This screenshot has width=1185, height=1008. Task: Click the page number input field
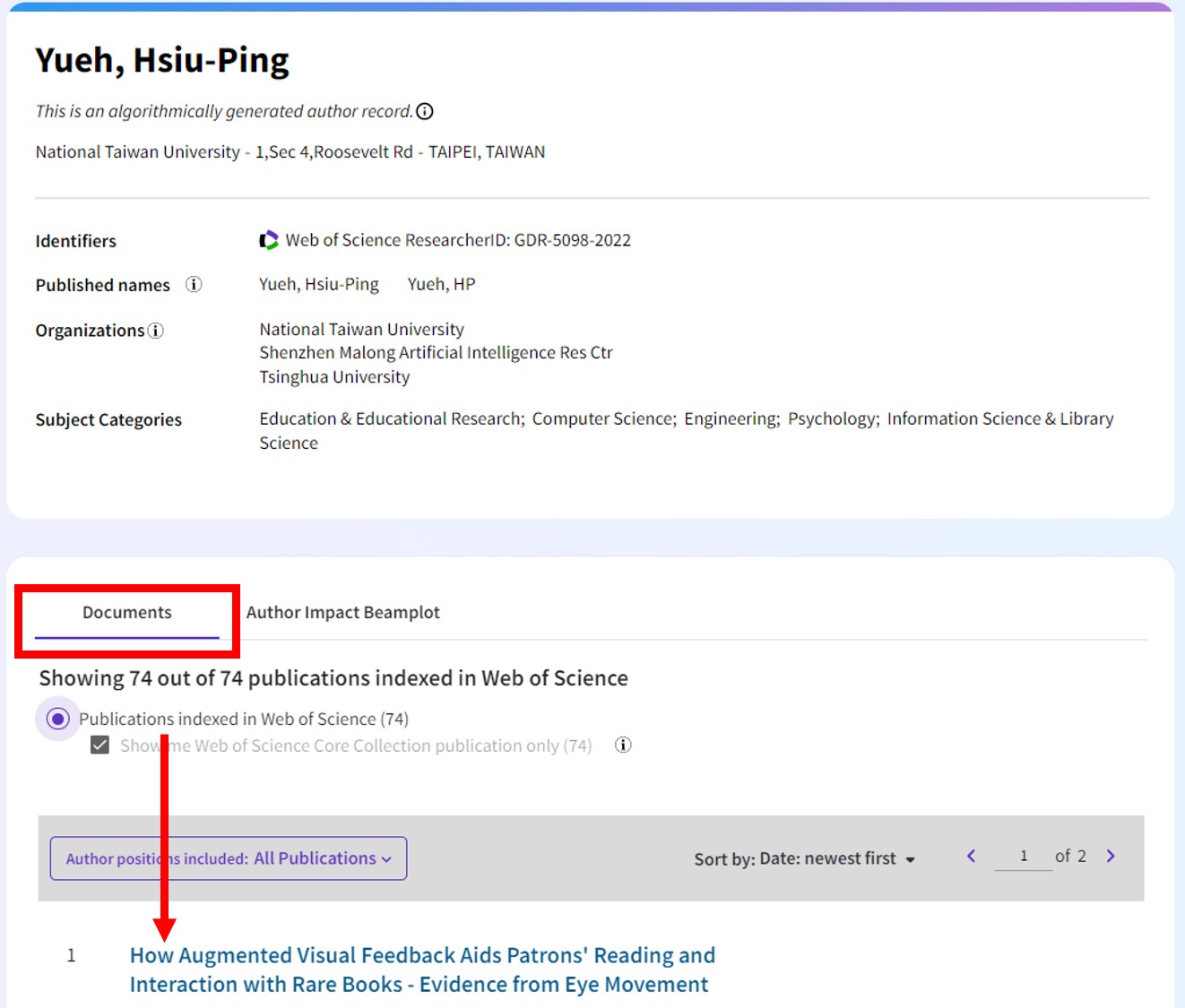[1023, 857]
